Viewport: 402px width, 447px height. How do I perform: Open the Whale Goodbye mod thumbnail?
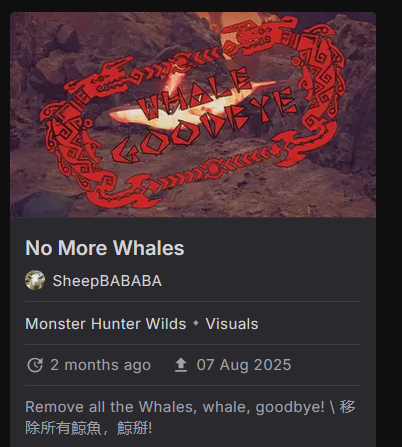(x=193, y=115)
